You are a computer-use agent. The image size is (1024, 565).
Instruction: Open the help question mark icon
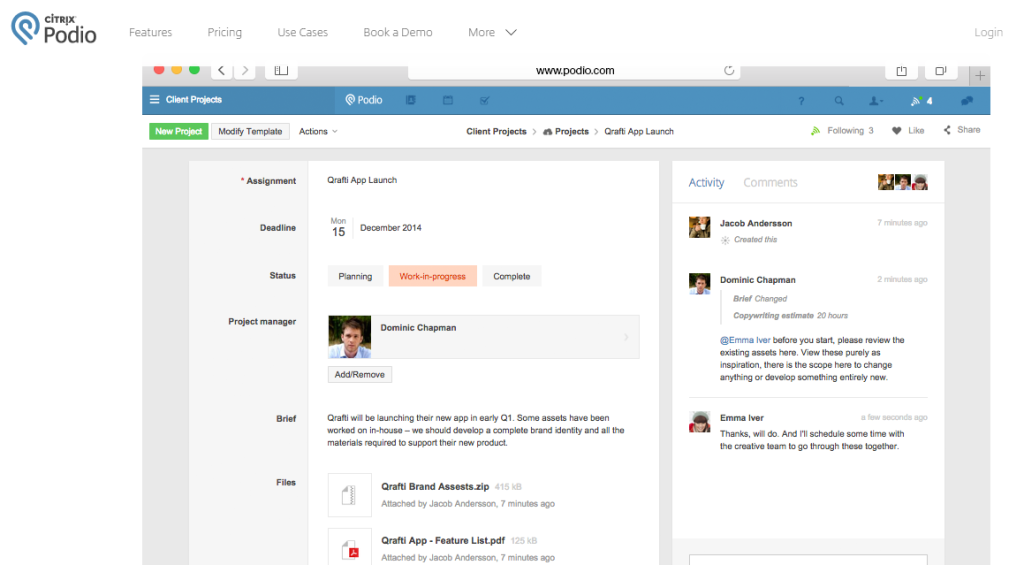point(801,101)
